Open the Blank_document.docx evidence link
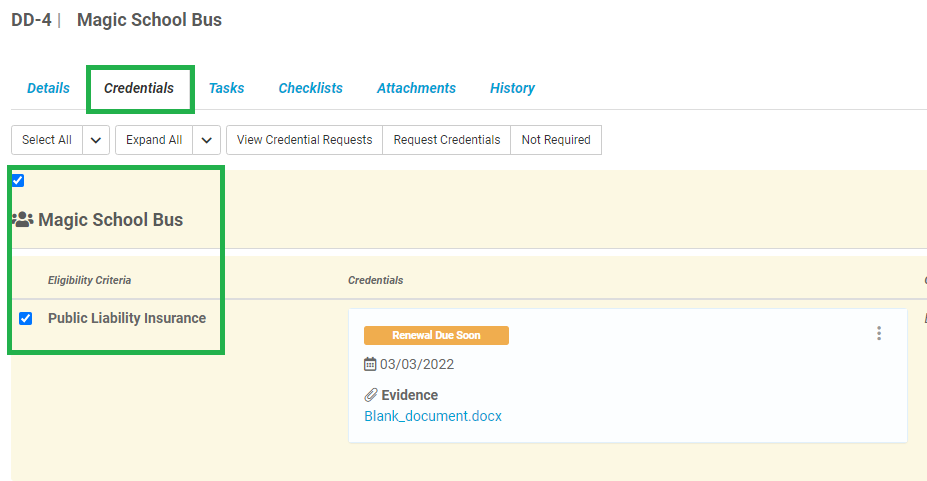The height and width of the screenshot is (481, 927). point(433,416)
